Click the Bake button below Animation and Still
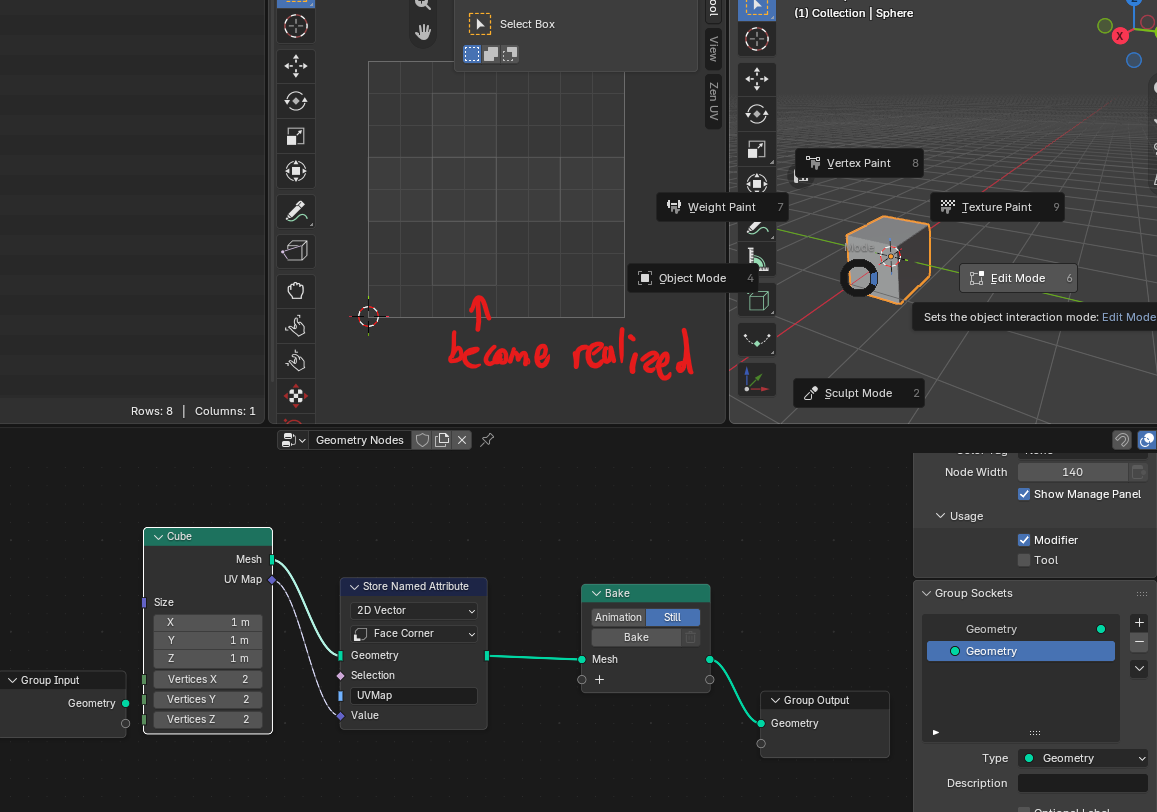Image resolution: width=1157 pixels, height=812 pixels. pyautogui.click(x=636, y=637)
